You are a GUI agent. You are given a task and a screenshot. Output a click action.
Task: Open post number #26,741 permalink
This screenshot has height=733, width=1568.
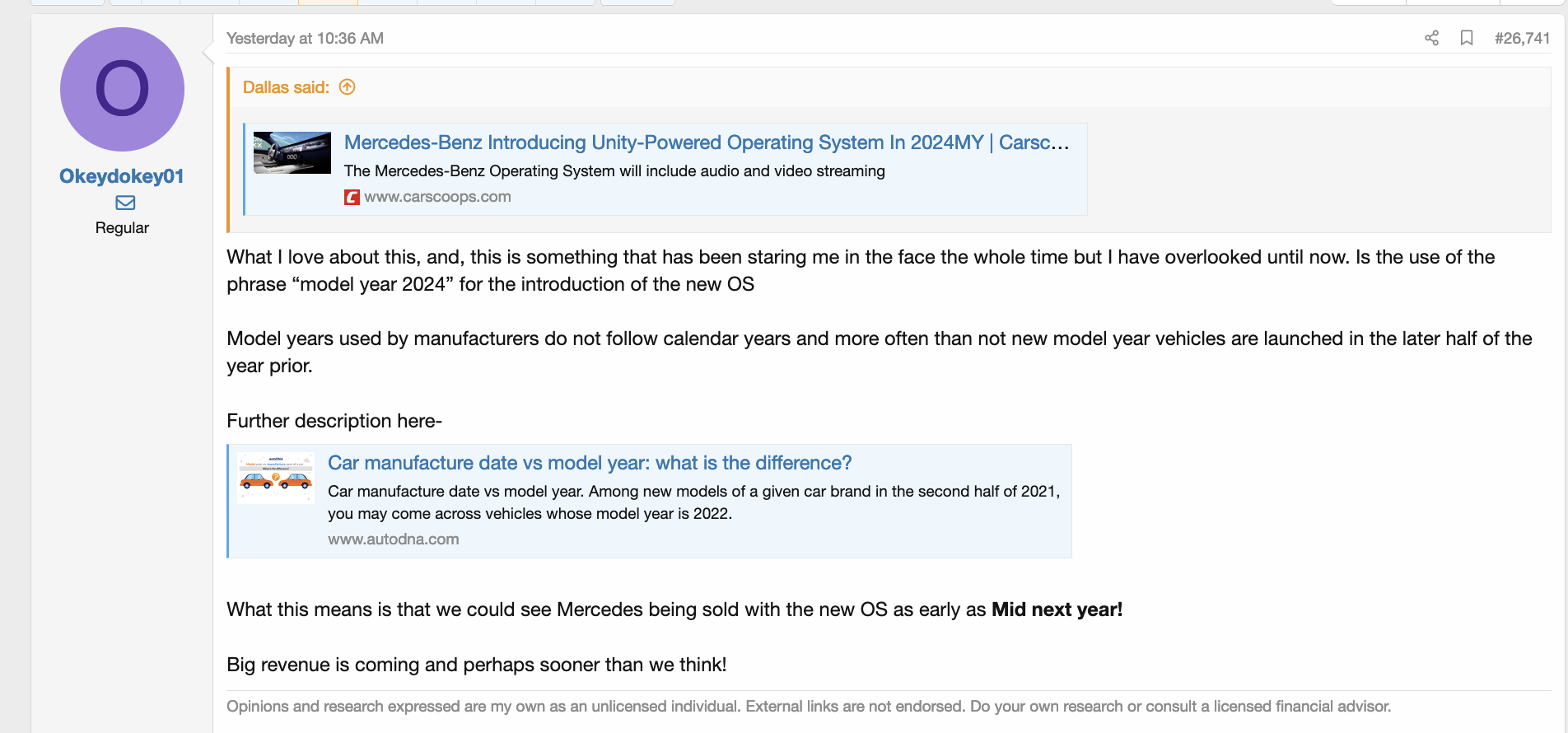[x=1522, y=38]
